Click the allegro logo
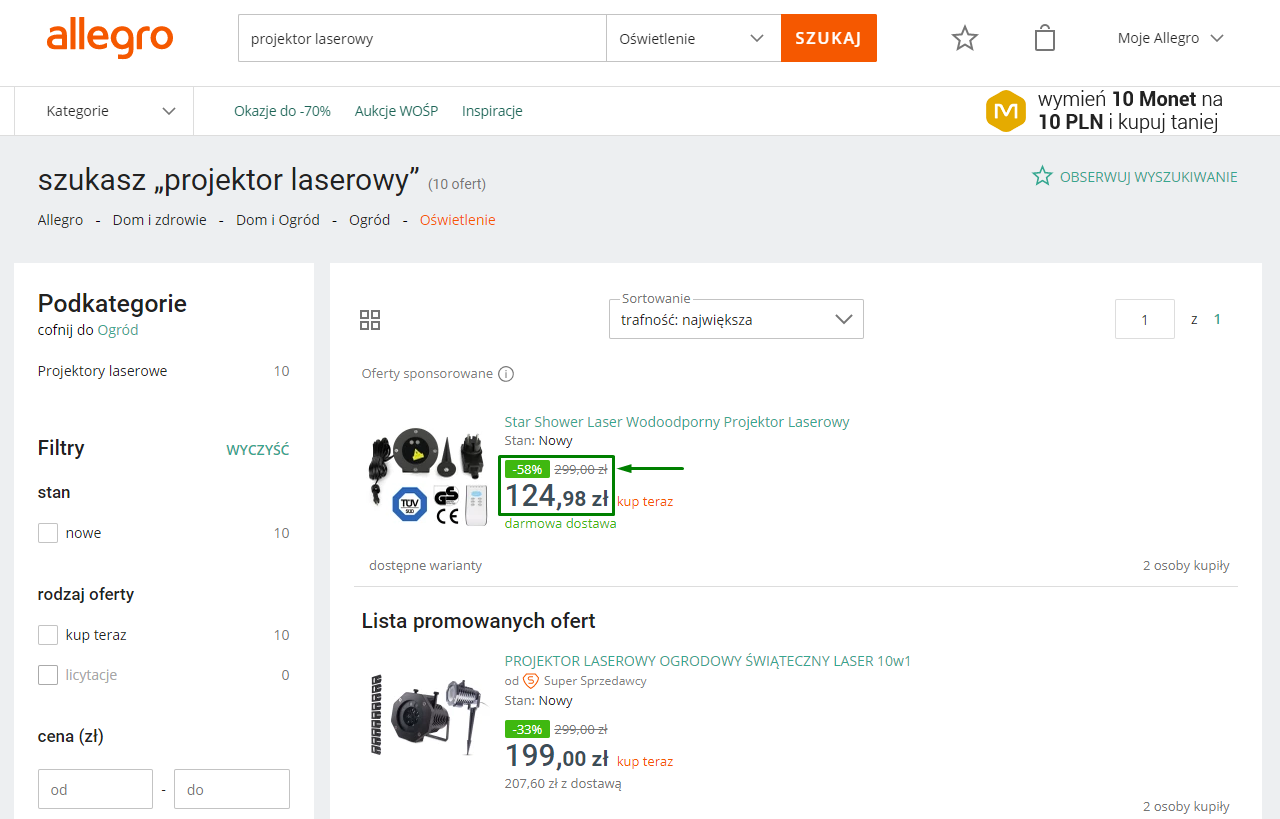This screenshot has height=819, width=1280. [x=110, y=39]
